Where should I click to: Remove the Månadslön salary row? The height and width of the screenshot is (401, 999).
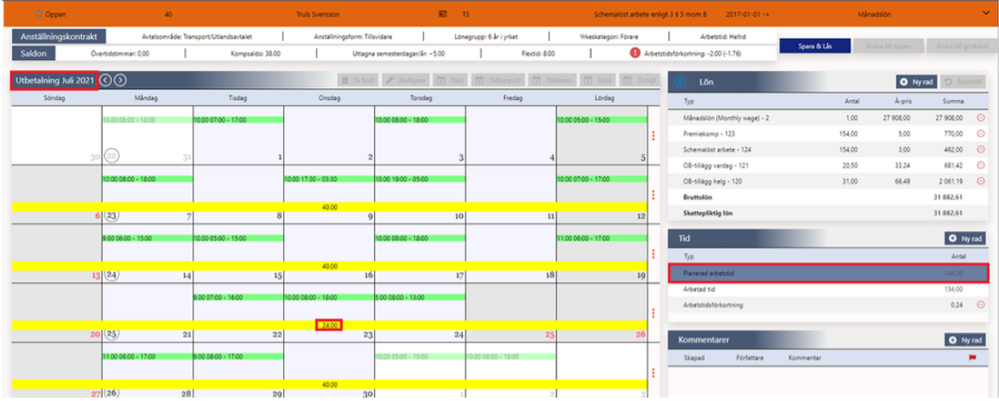981,118
